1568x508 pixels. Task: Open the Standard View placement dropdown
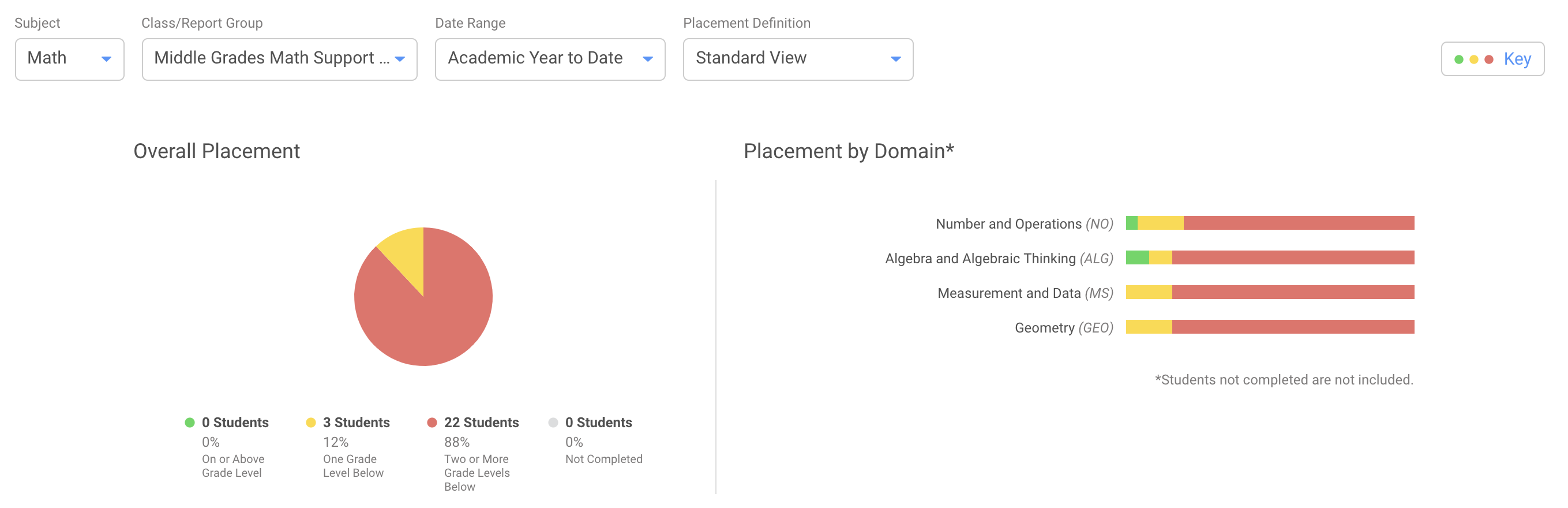797,59
